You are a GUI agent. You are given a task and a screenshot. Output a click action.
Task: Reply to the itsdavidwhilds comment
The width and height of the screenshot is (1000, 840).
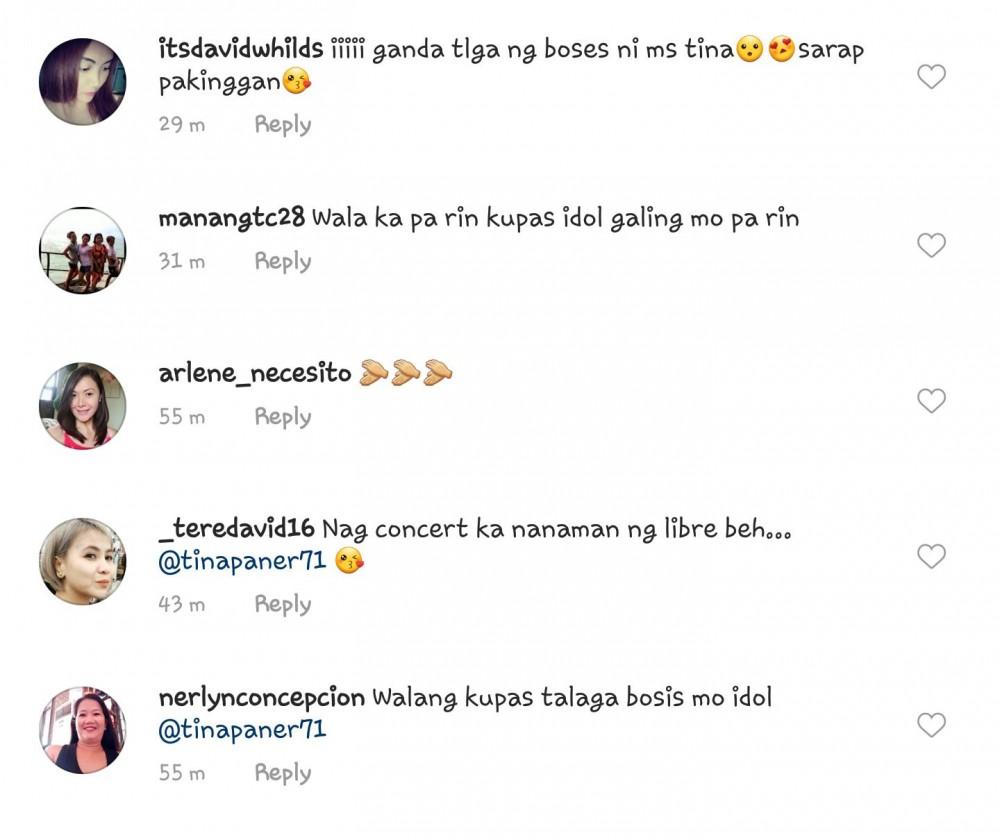283,124
